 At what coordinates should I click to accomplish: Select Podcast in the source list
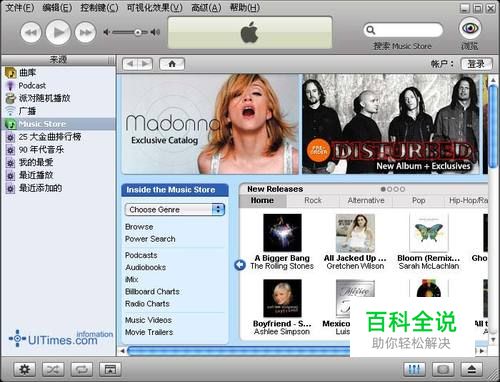coord(58,85)
